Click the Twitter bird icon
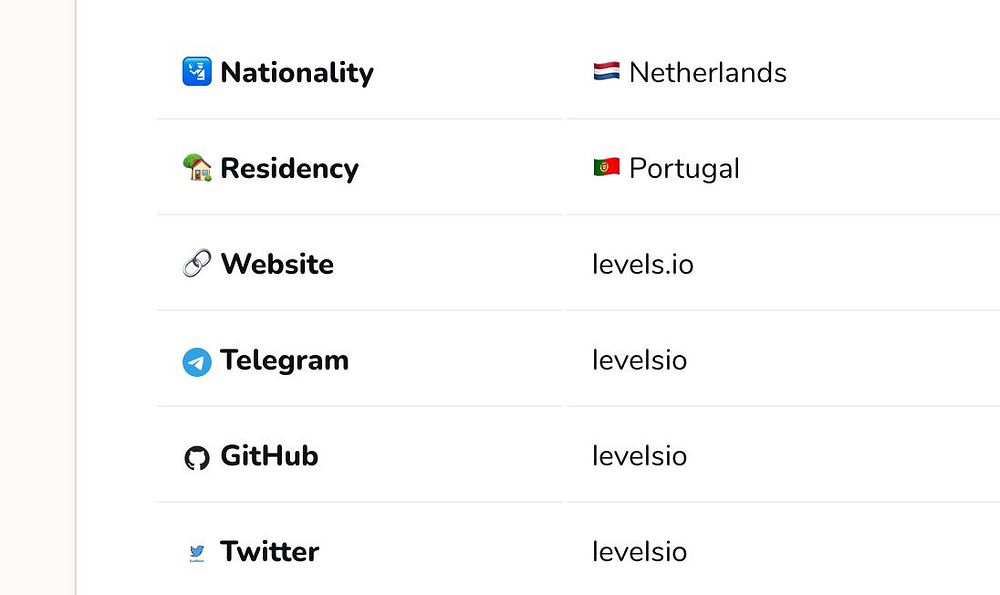 pos(197,552)
